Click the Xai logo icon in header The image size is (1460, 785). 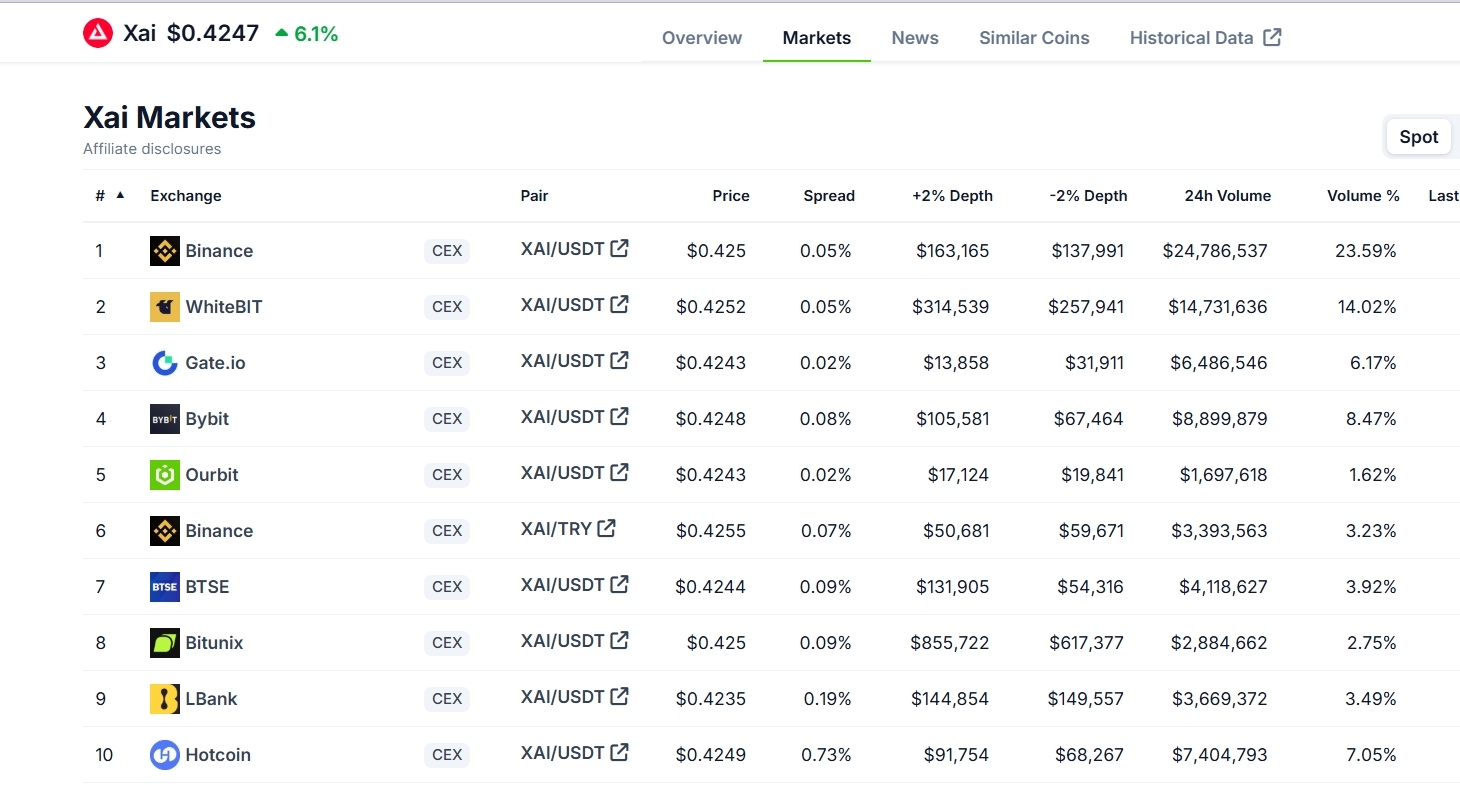97,34
